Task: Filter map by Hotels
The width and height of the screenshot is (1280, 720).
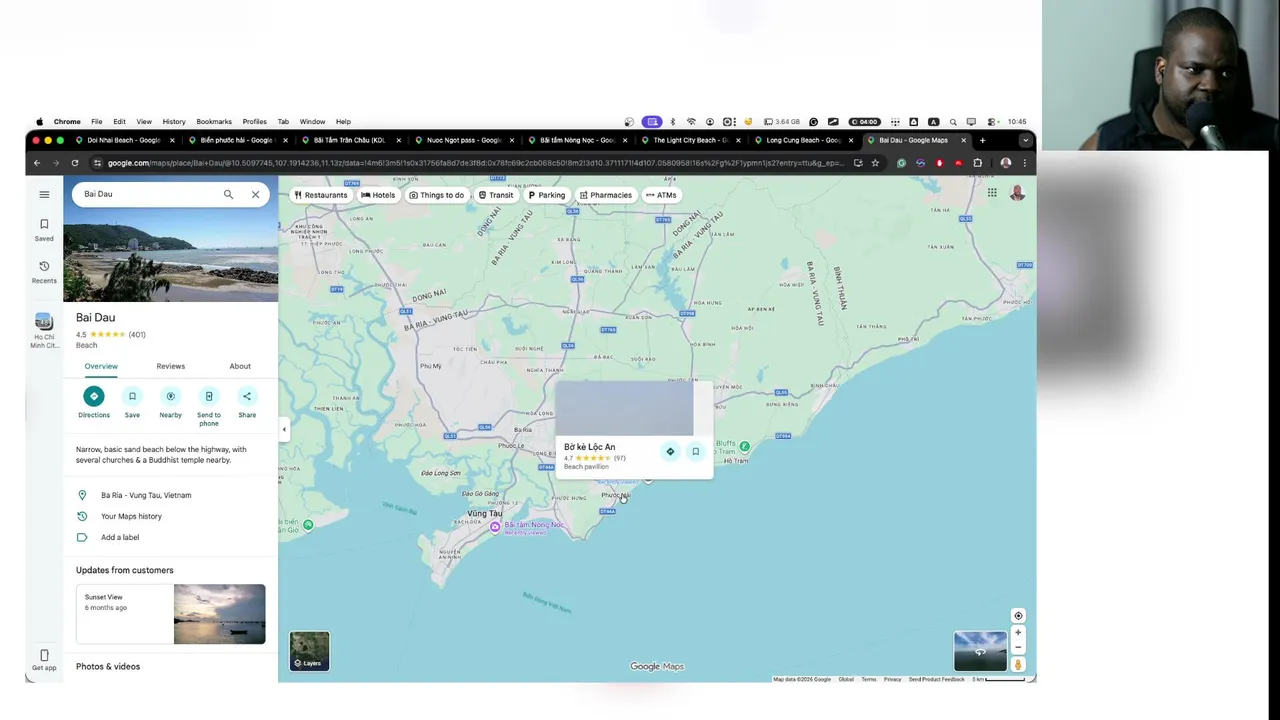Action: [x=378, y=195]
